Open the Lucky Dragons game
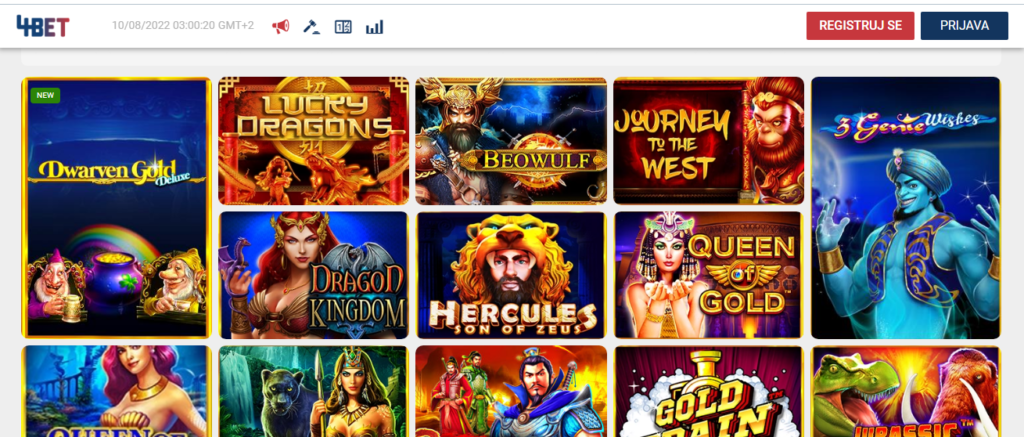1024x437 pixels. (x=313, y=140)
